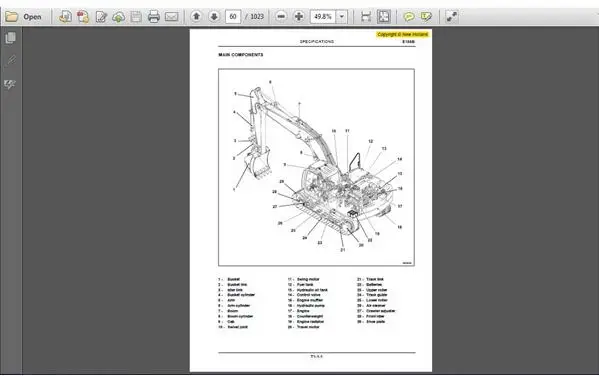Click the MAIN COMPONENTS heading

(x=241, y=55)
